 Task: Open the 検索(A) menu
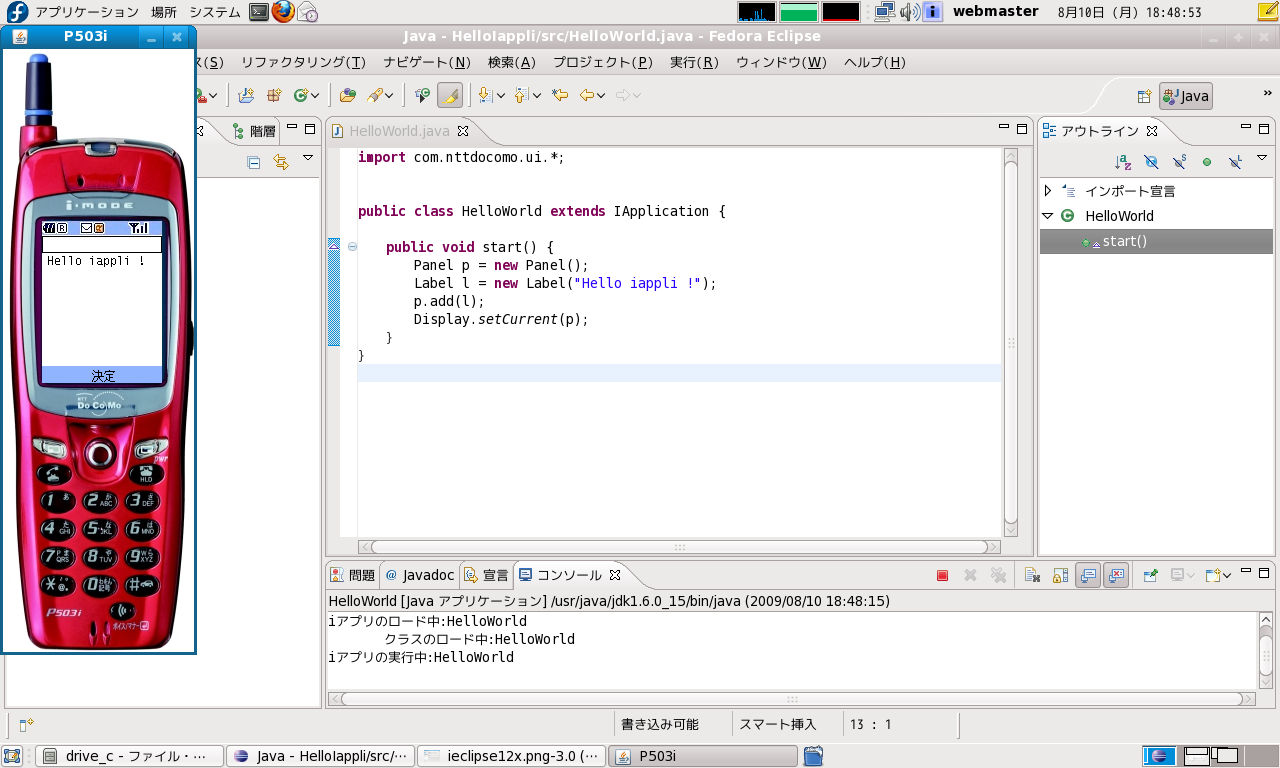(512, 62)
